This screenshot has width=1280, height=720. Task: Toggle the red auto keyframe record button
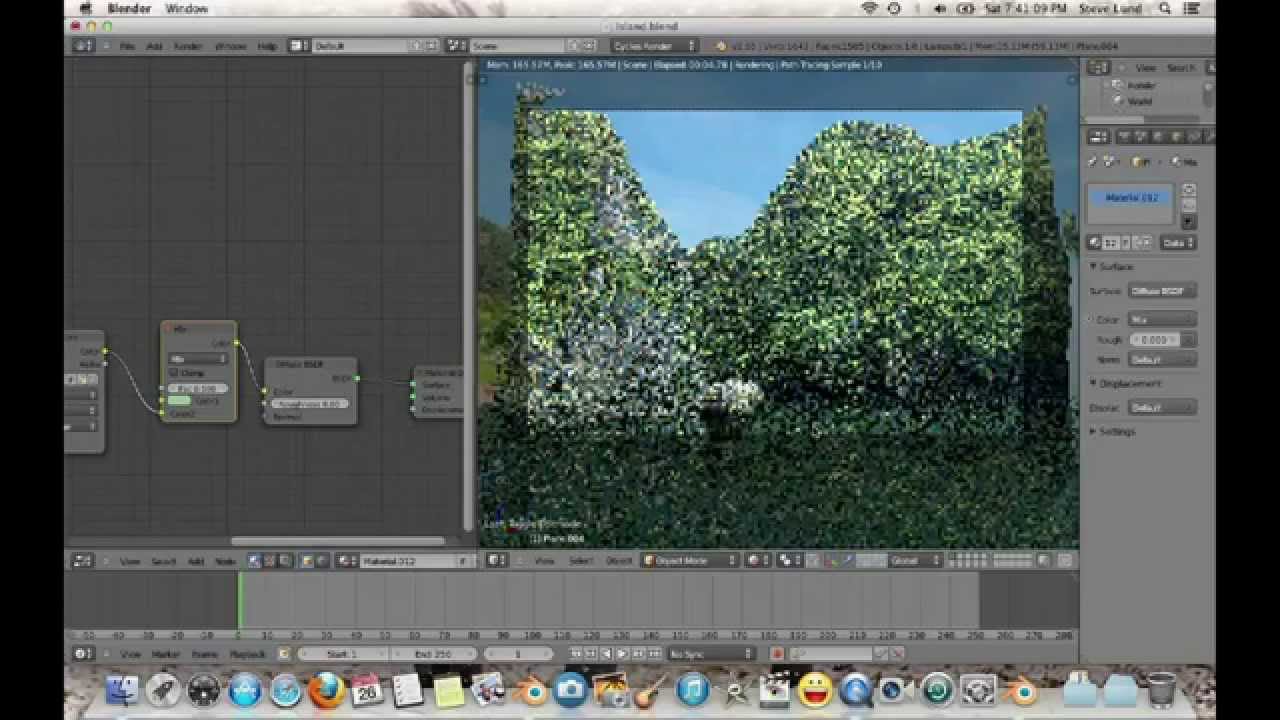pyautogui.click(x=776, y=653)
